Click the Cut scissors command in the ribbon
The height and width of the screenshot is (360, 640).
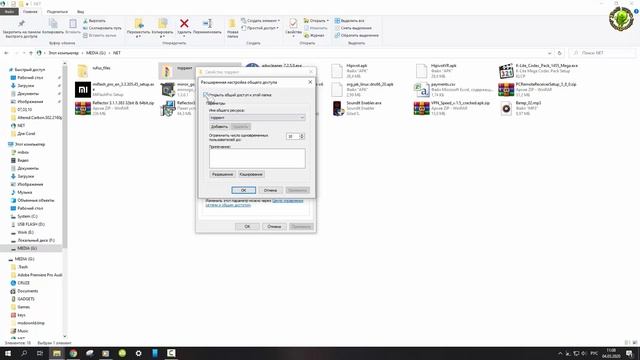tap(94, 20)
